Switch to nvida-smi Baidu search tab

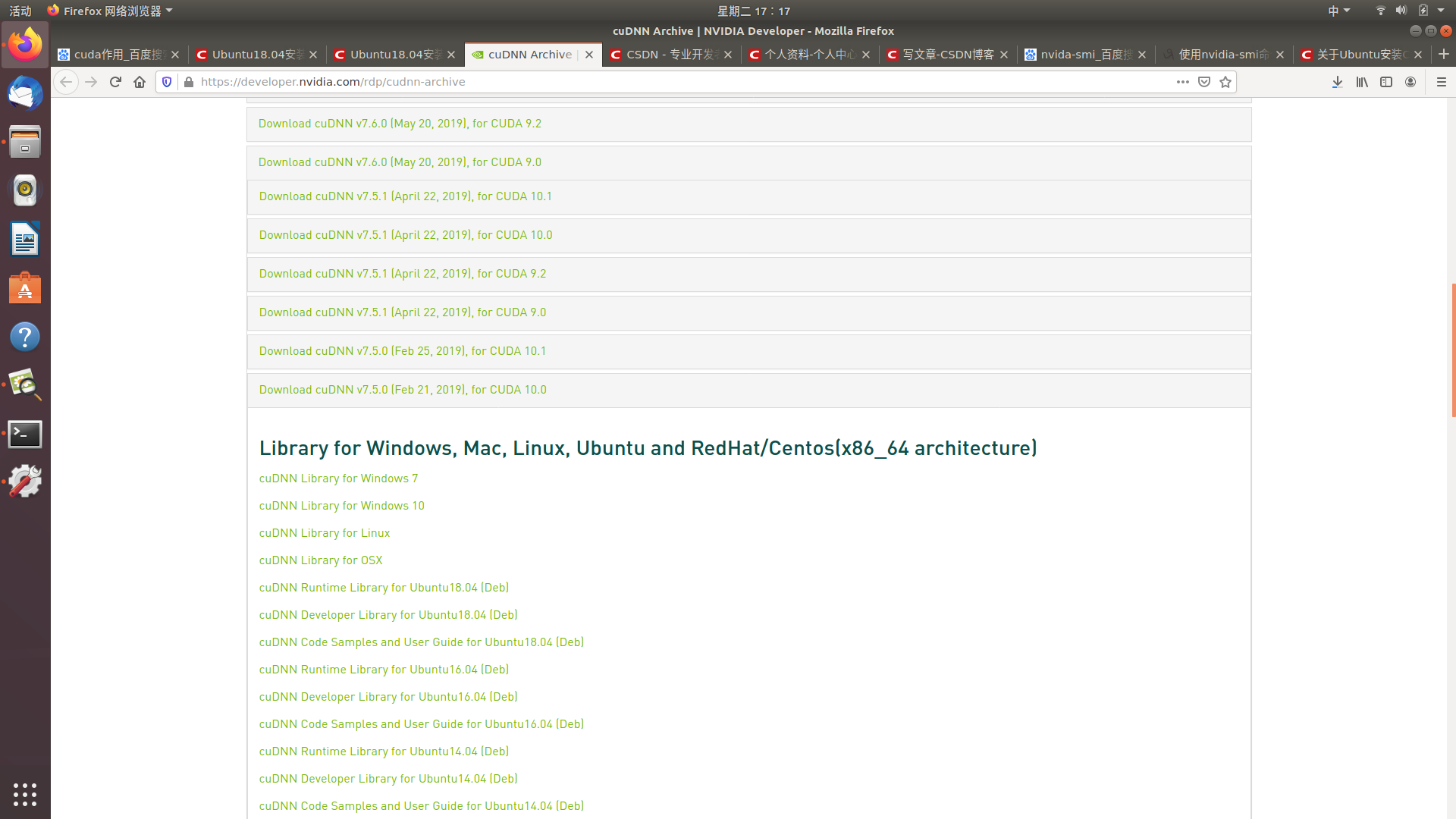1084,55
